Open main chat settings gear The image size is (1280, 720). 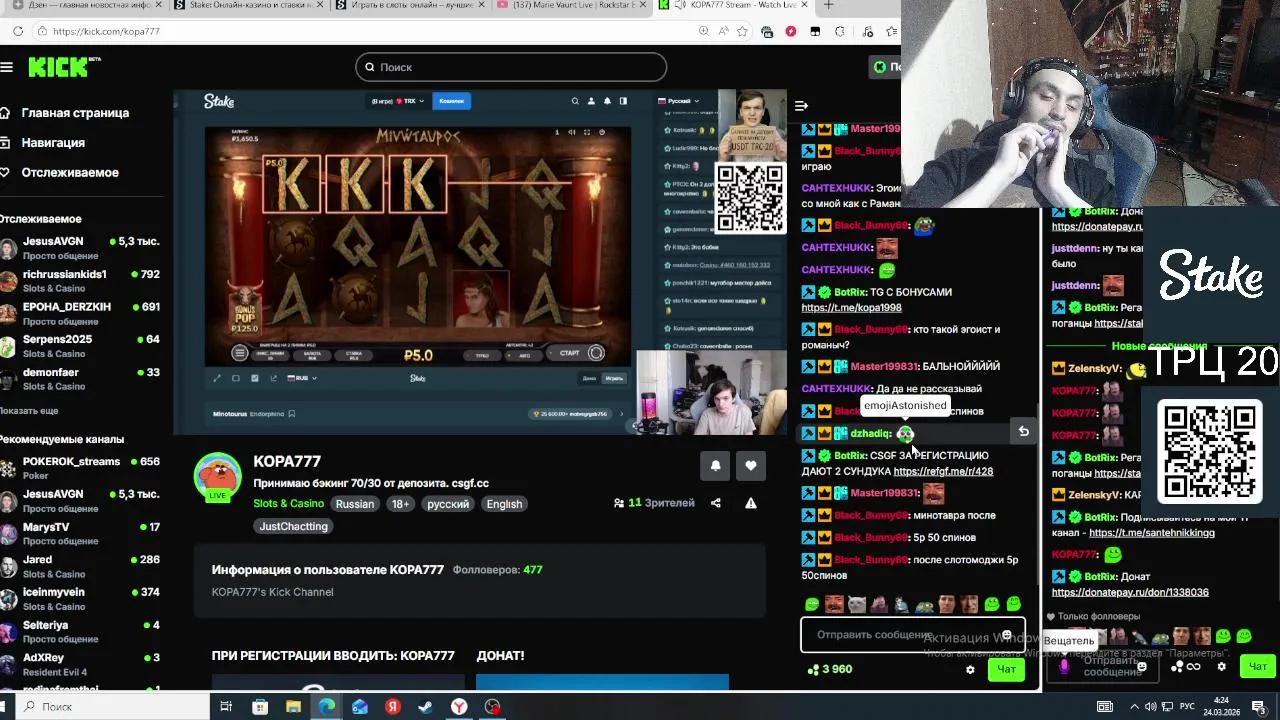[970, 669]
